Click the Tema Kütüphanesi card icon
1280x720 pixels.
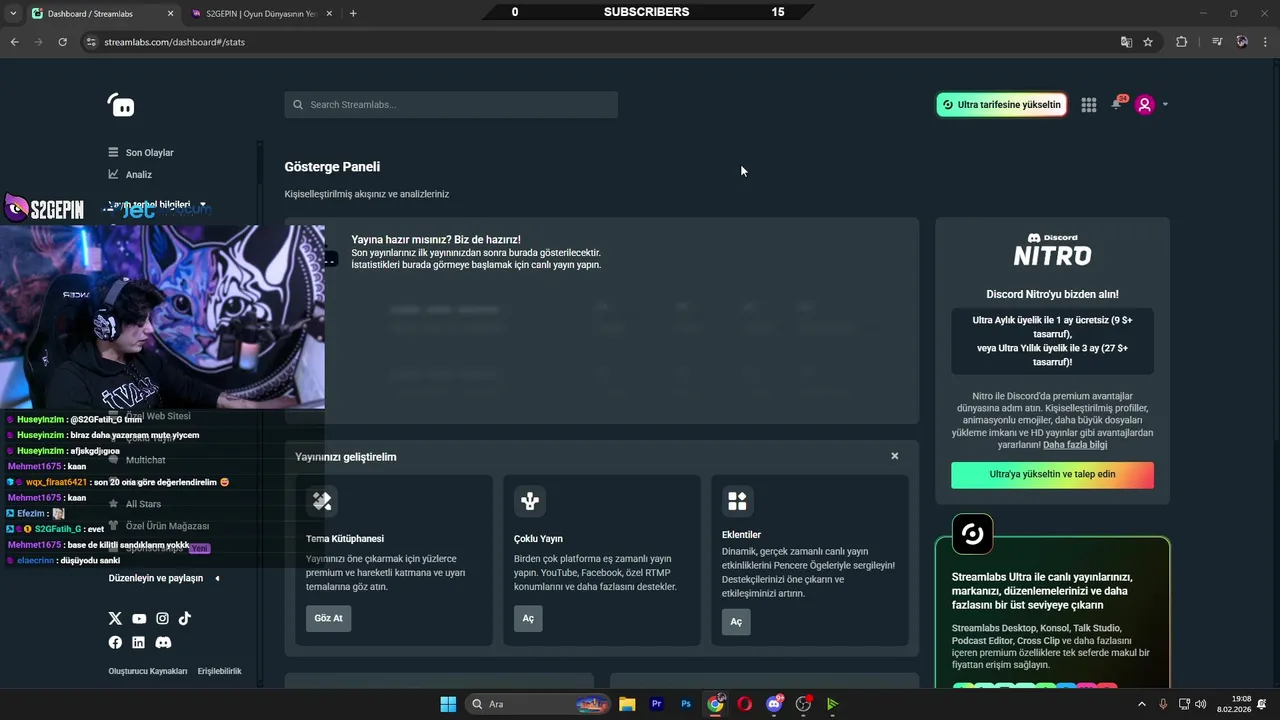click(x=322, y=501)
